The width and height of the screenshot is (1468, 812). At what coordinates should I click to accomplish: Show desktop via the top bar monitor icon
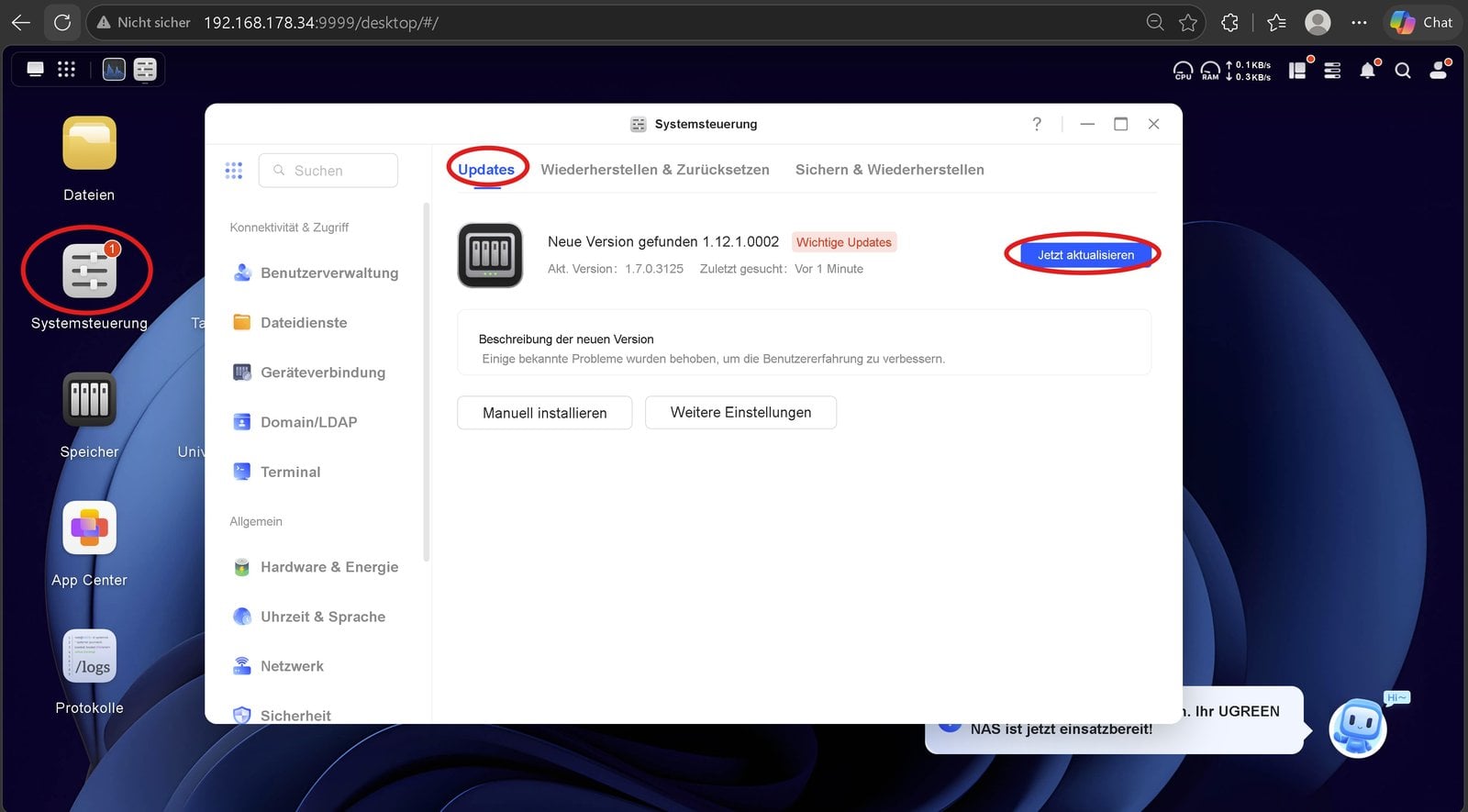pos(36,69)
